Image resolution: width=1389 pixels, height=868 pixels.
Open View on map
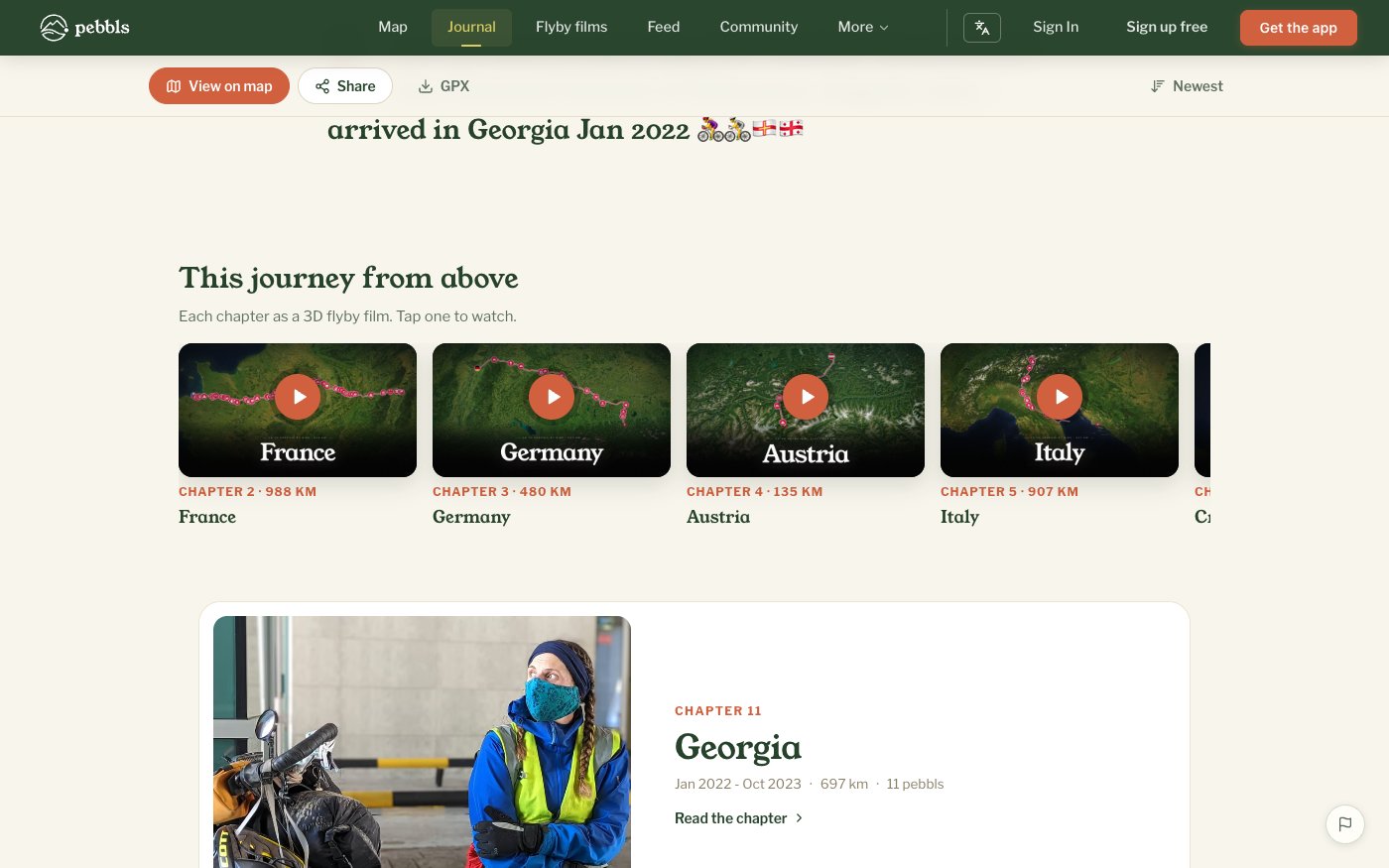click(x=219, y=86)
